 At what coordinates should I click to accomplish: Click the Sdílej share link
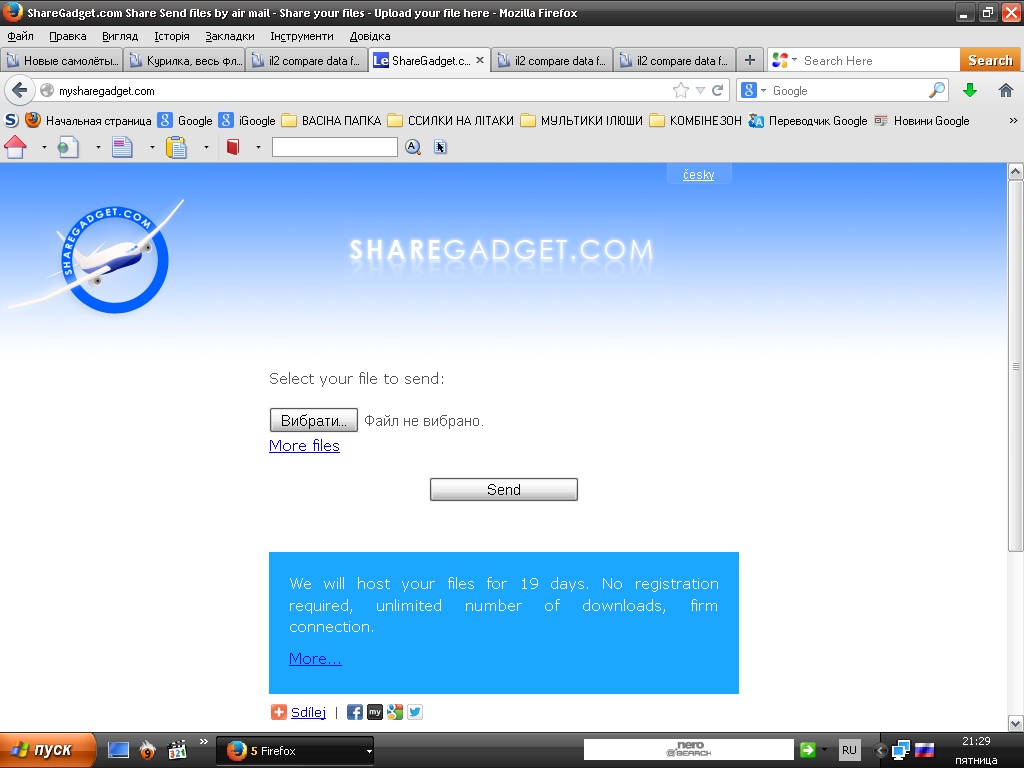[308, 712]
